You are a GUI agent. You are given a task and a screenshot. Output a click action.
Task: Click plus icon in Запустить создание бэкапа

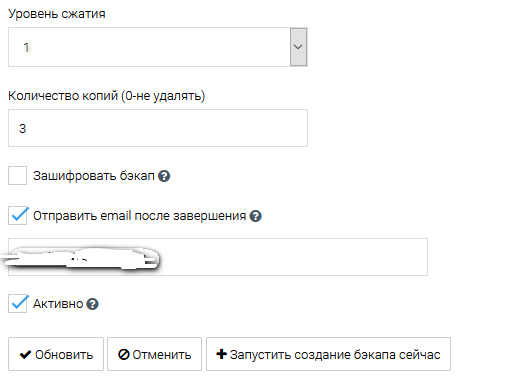pos(221,354)
